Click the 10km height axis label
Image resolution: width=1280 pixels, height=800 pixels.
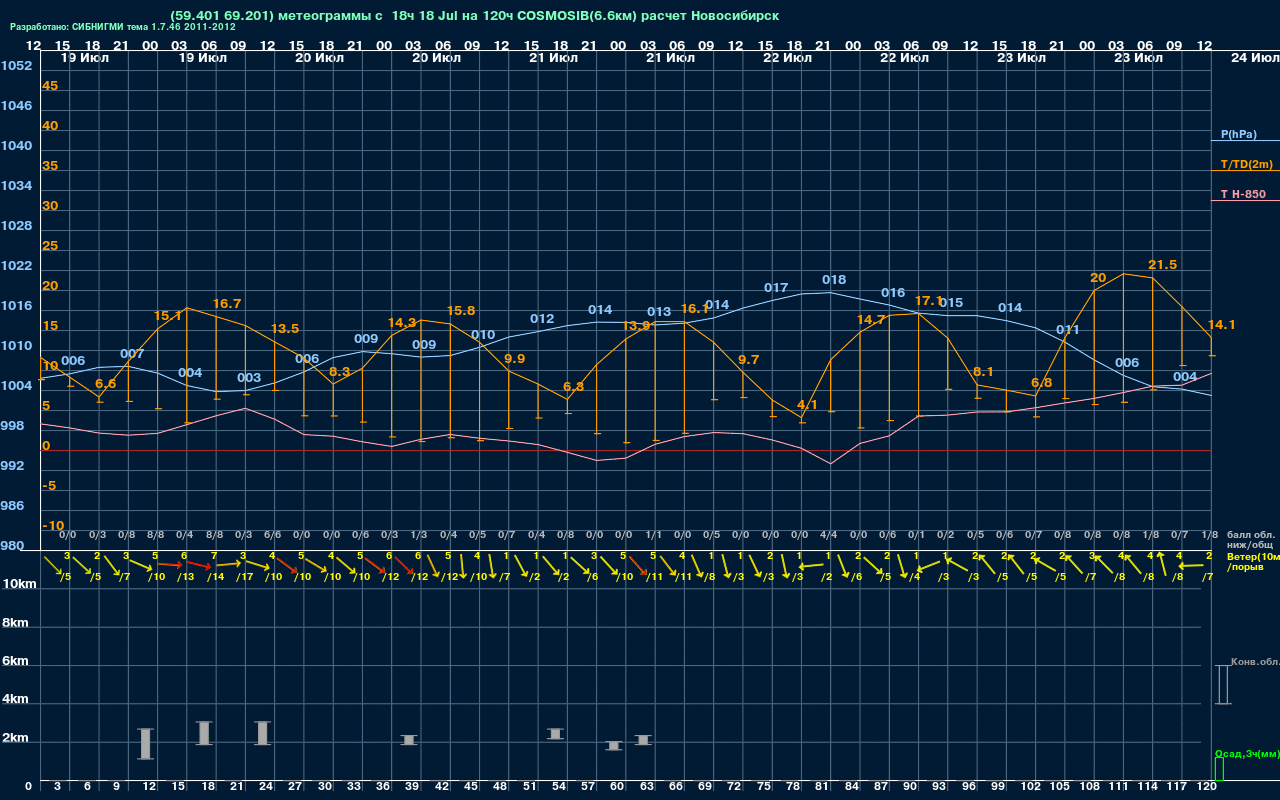(18, 583)
